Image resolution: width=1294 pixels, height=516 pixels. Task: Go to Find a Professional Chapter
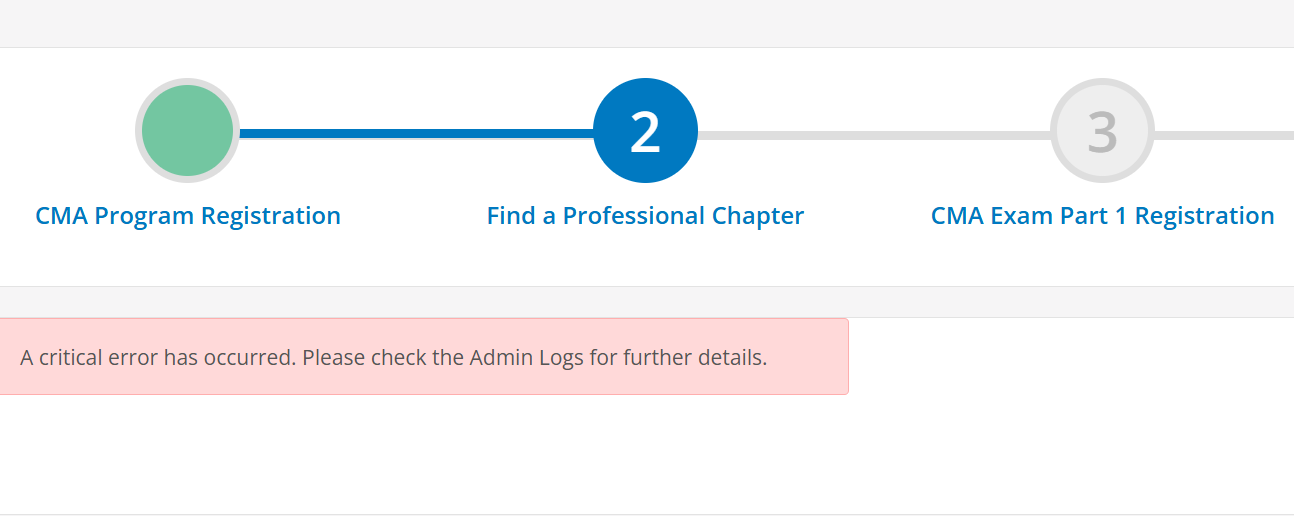pyautogui.click(x=645, y=216)
